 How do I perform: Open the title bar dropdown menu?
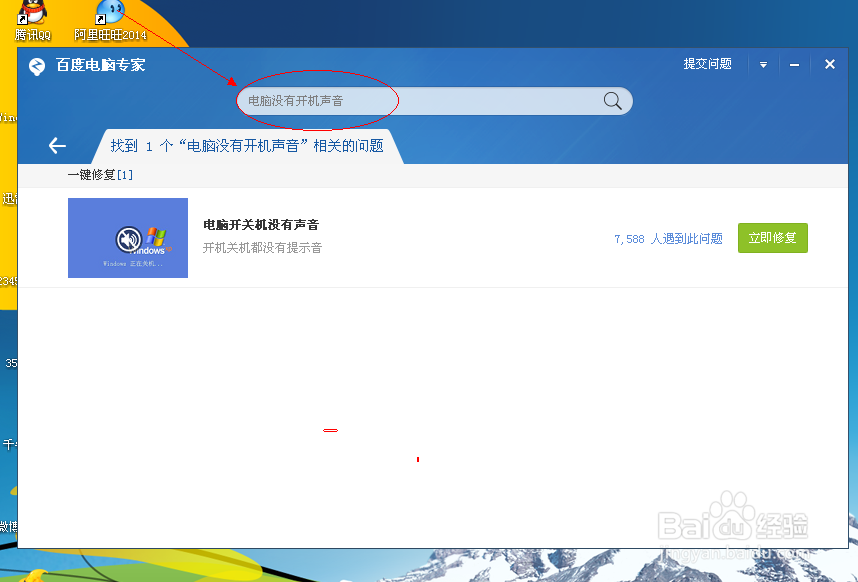[x=763, y=63]
